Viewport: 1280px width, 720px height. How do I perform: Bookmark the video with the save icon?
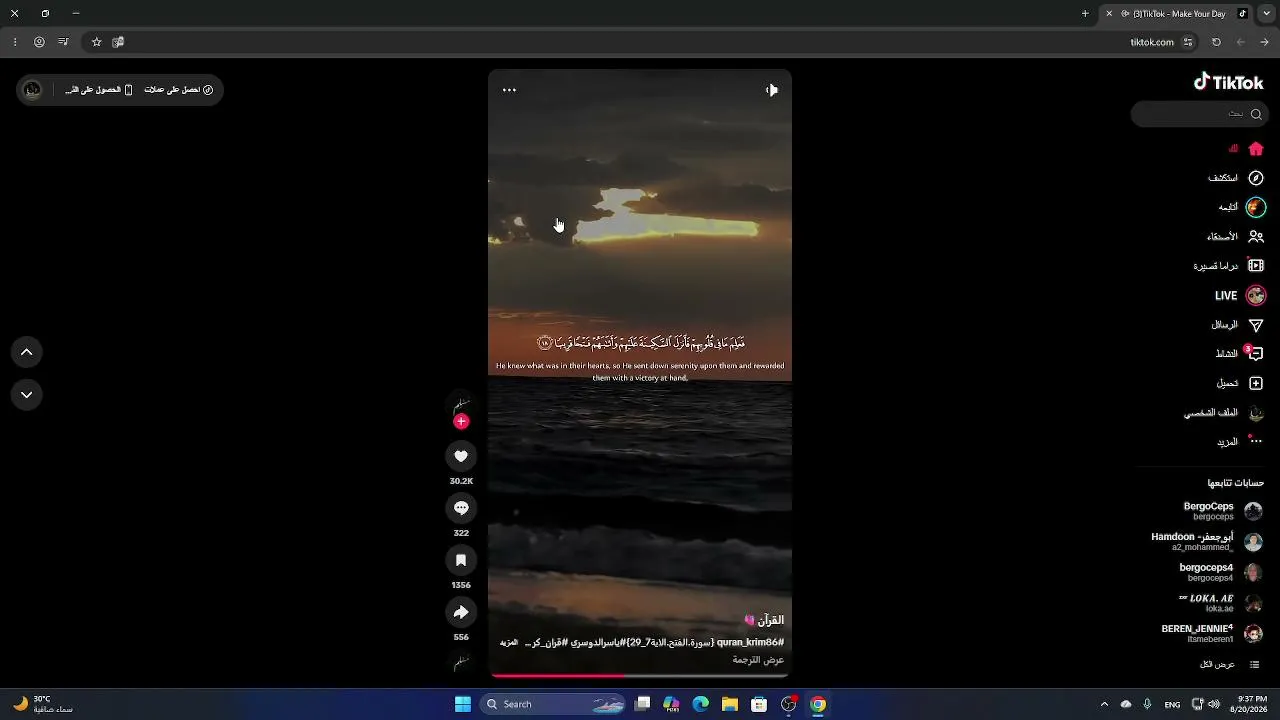pyautogui.click(x=461, y=560)
